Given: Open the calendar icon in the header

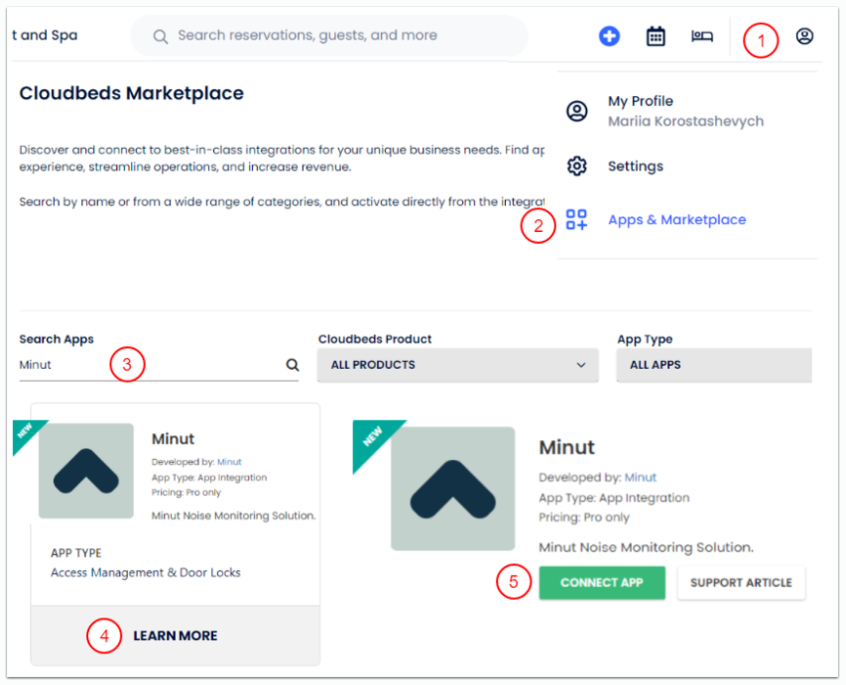Looking at the screenshot, I should [x=655, y=36].
